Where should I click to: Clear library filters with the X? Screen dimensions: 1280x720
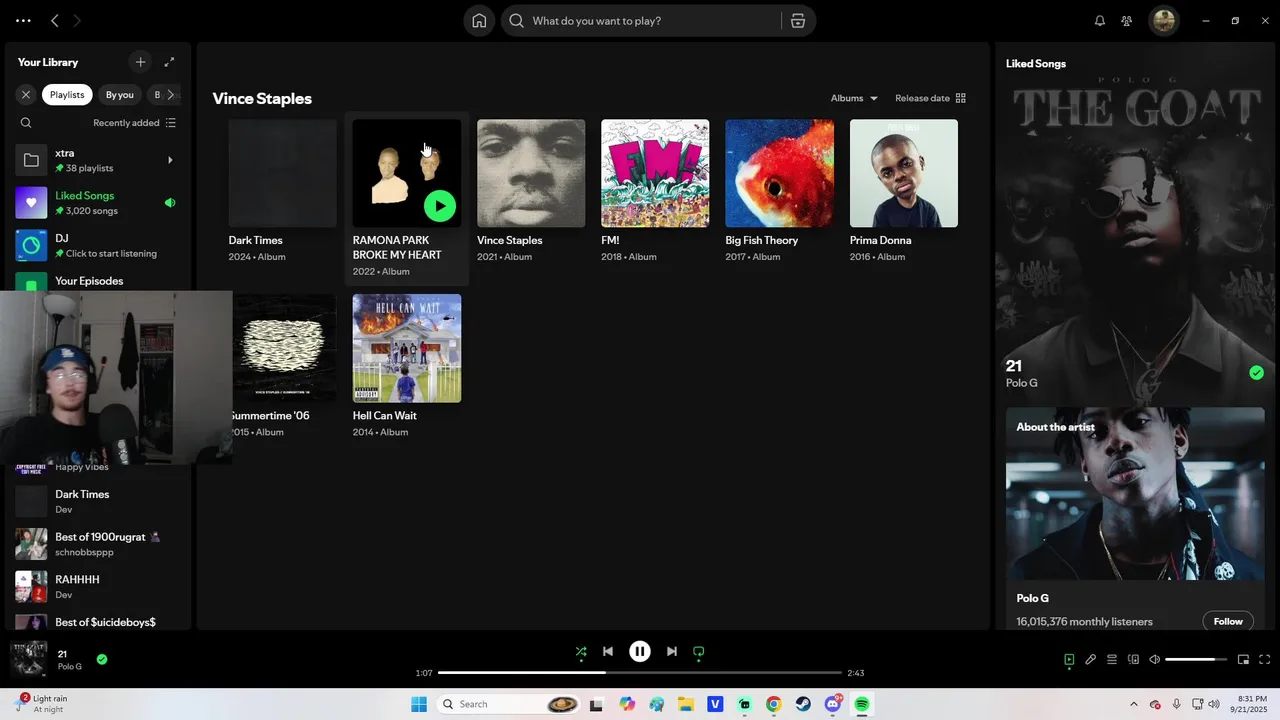(x=26, y=95)
